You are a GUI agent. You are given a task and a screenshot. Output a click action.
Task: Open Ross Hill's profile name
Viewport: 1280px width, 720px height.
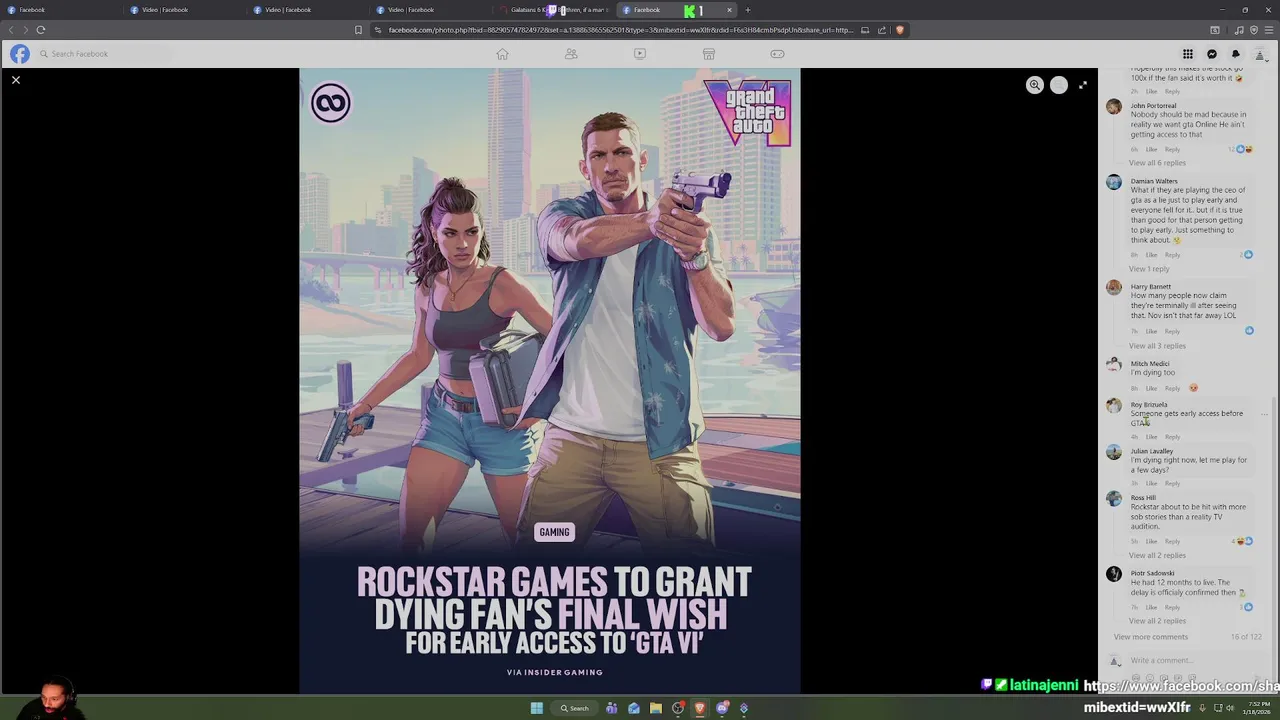1143,498
